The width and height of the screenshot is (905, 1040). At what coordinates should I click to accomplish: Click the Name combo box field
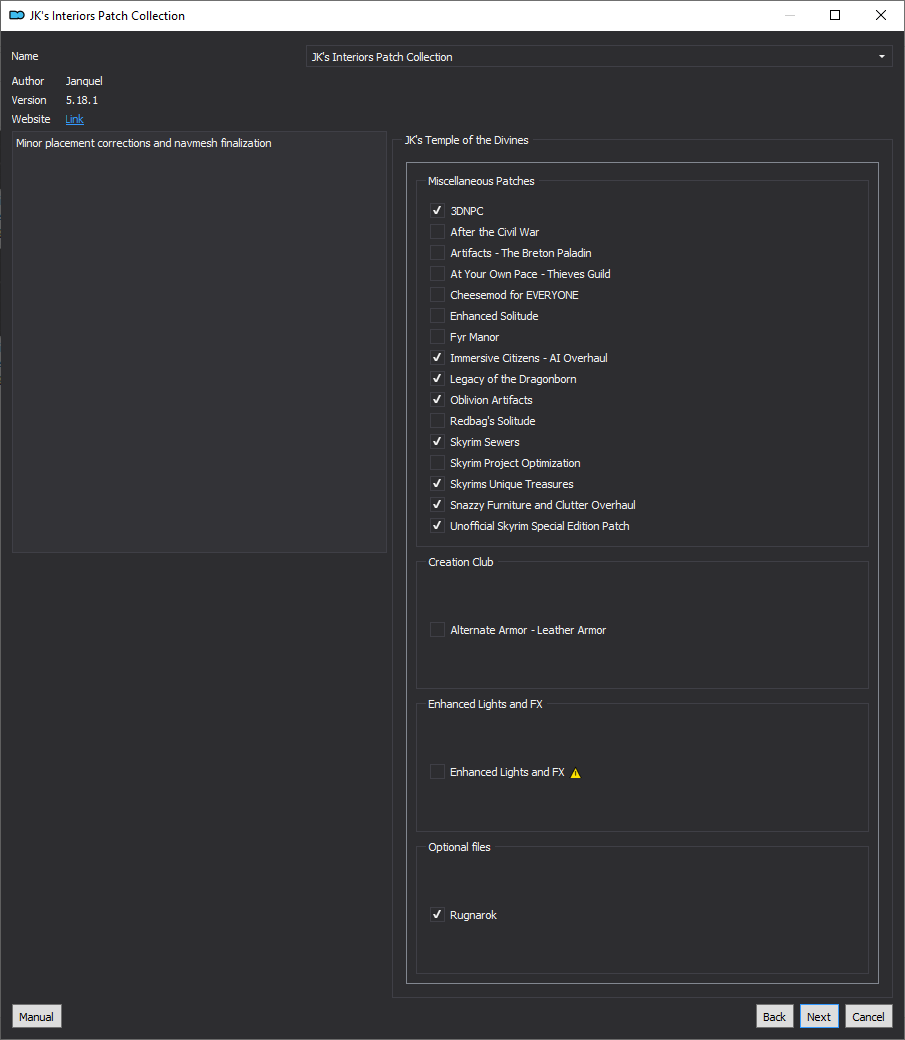click(x=599, y=57)
